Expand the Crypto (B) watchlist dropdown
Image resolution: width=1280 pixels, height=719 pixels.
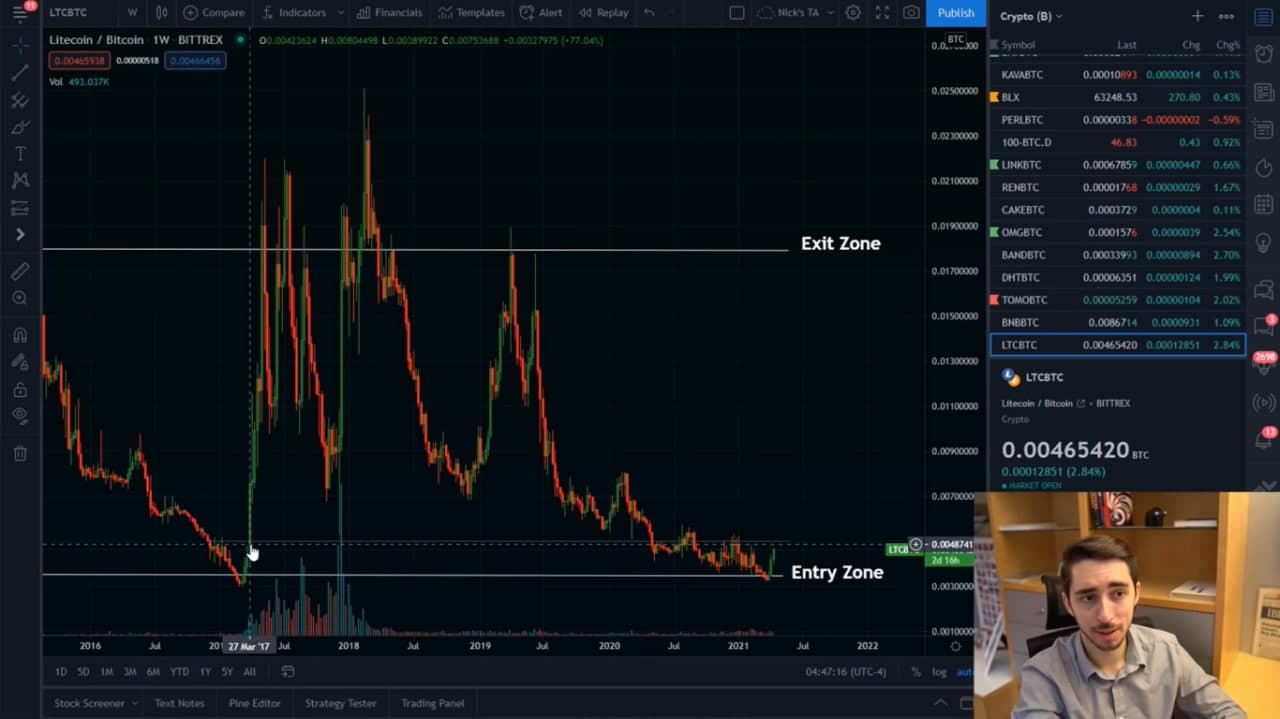[x=1031, y=16]
